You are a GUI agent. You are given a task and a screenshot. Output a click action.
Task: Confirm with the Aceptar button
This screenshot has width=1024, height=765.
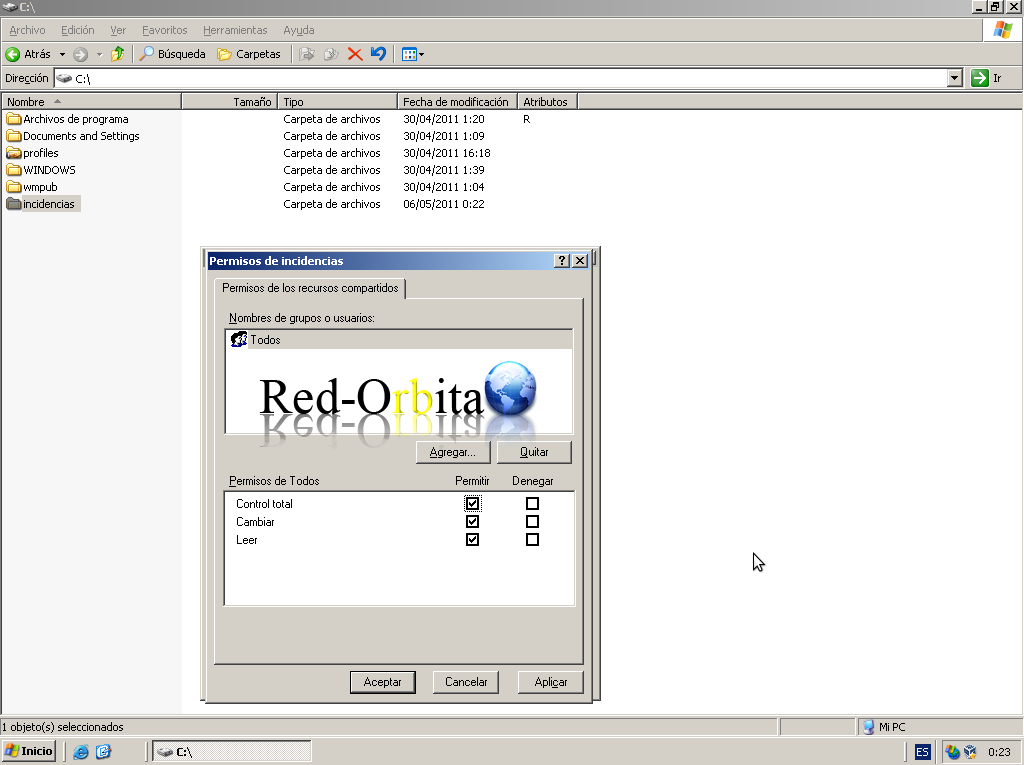[383, 682]
